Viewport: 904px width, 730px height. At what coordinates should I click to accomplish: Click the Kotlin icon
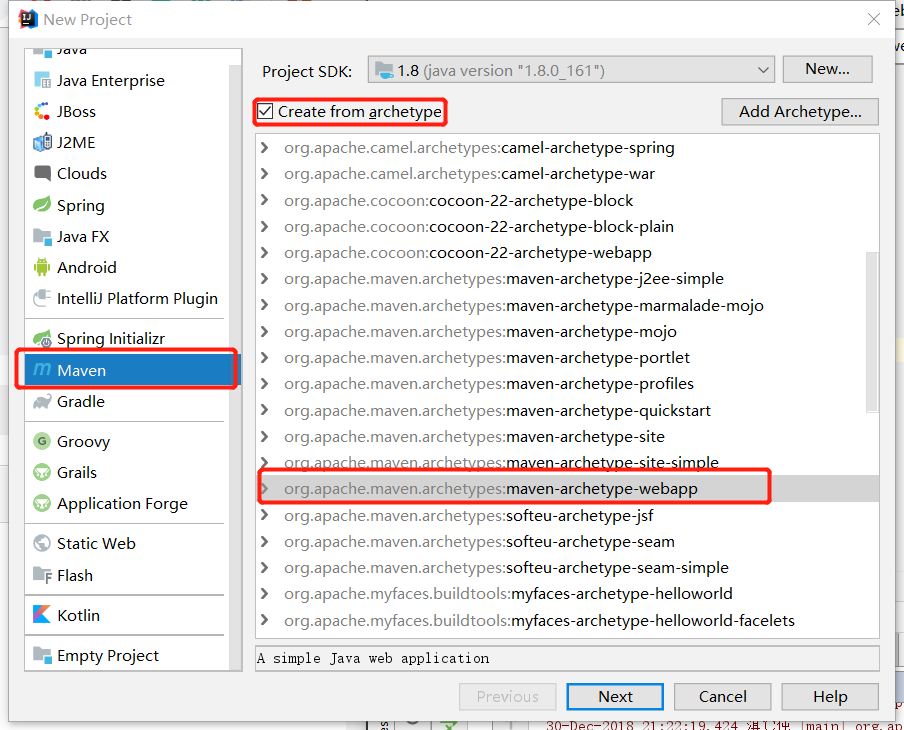click(42, 615)
